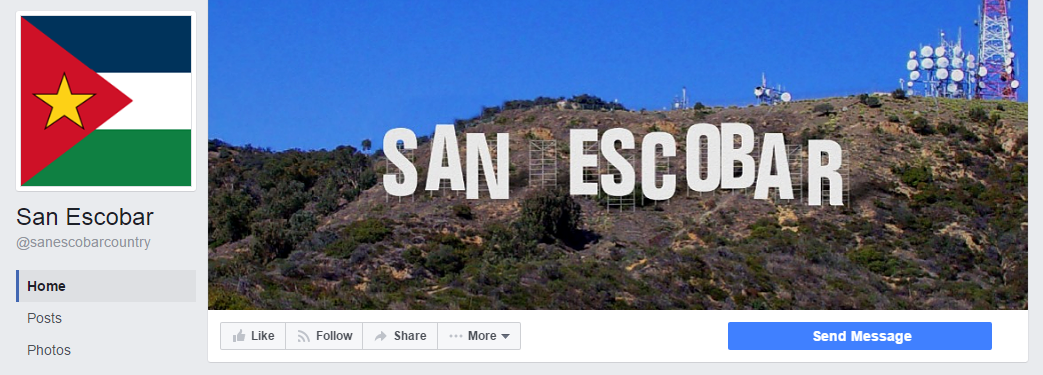Click the RSS feed icon beside Follow
1043x375 pixels.
click(x=303, y=336)
